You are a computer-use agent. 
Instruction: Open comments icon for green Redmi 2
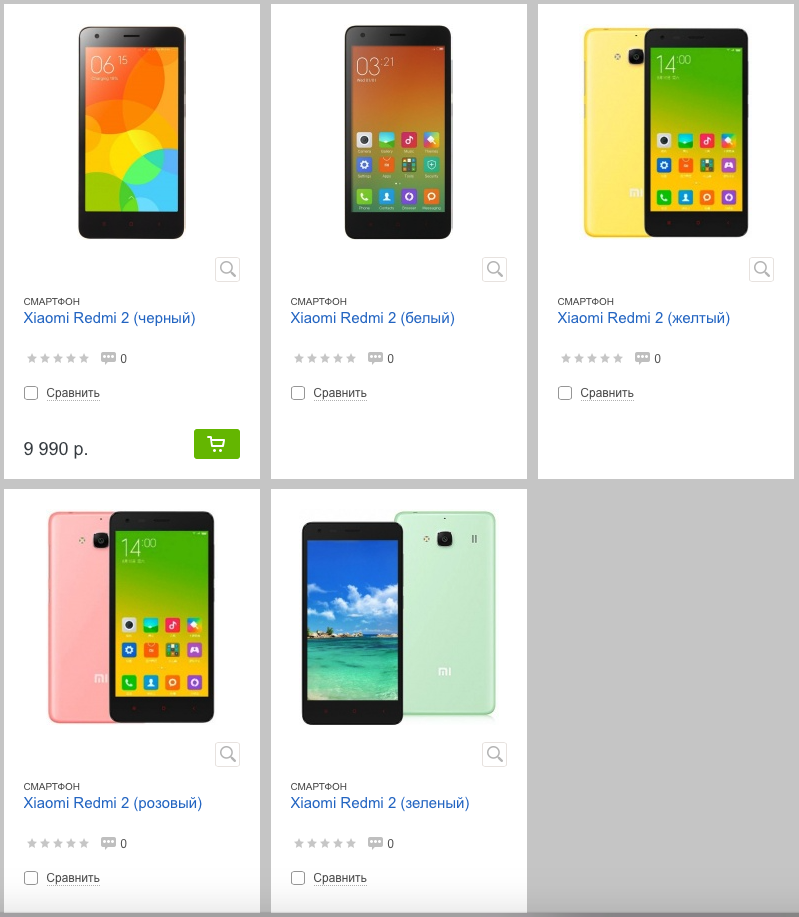pyautogui.click(x=375, y=843)
